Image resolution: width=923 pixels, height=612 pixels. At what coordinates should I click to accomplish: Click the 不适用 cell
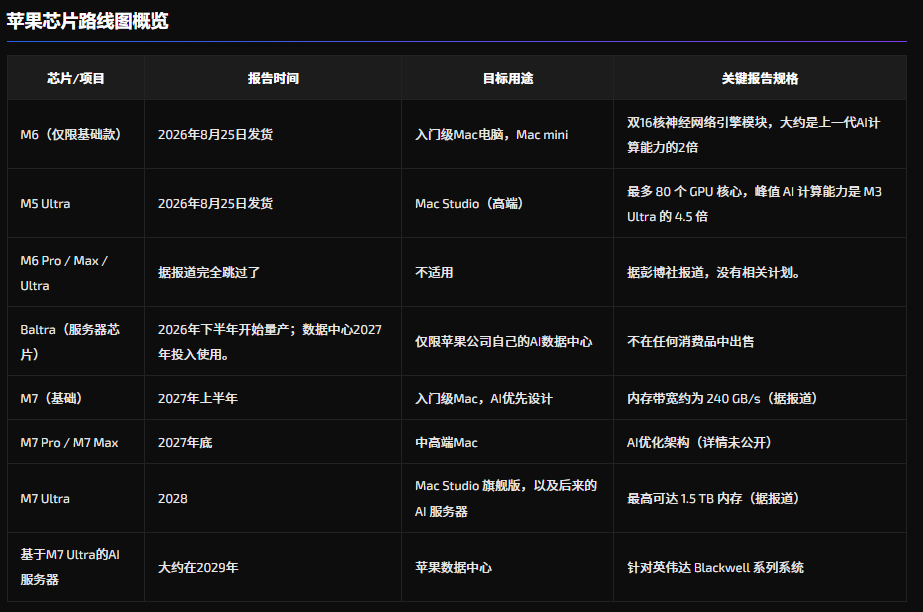[507, 272]
